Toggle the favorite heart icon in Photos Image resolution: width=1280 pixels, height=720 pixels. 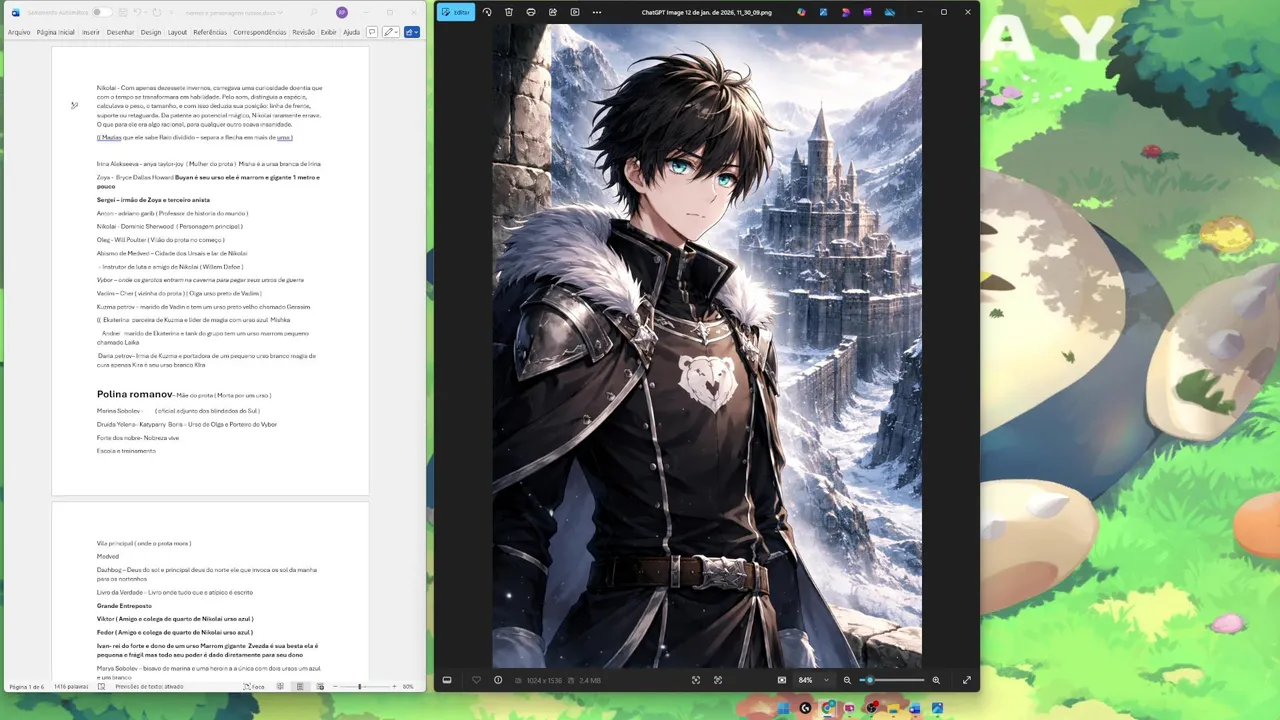point(476,680)
